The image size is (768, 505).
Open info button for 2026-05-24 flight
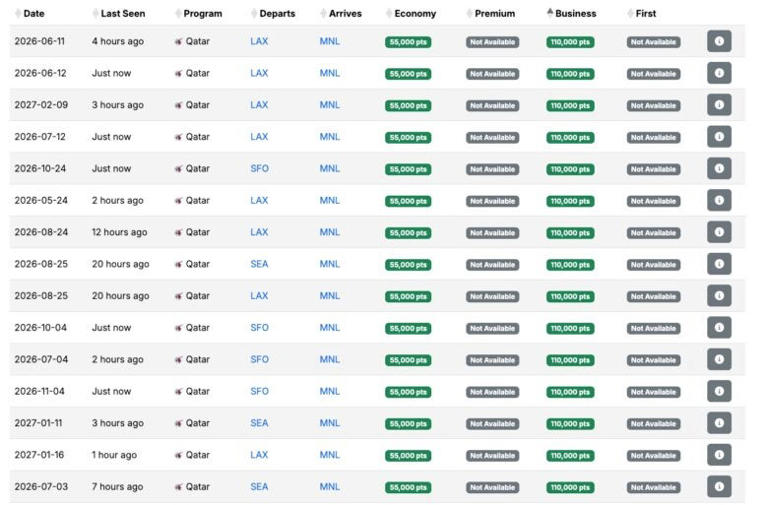click(x=719, y=200)
